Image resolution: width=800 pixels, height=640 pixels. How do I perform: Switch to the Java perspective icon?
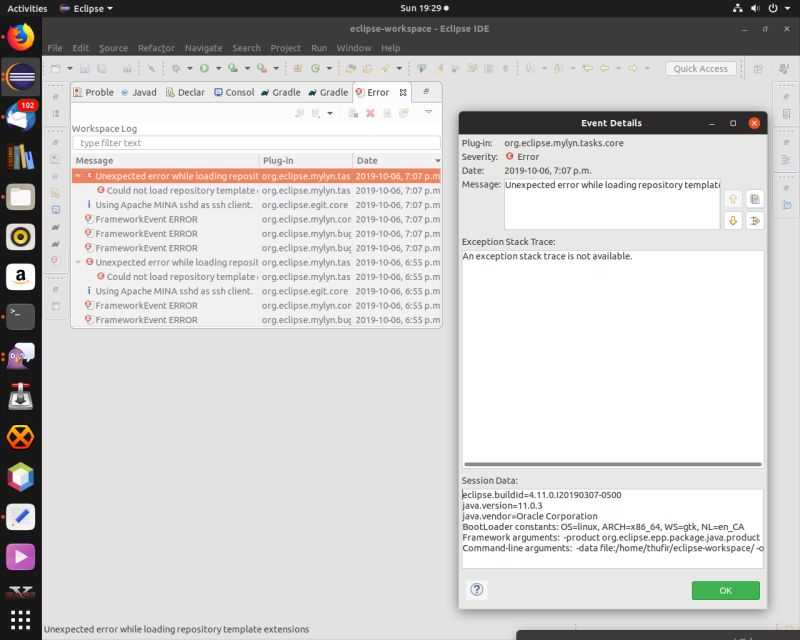[x=784, y=68]
